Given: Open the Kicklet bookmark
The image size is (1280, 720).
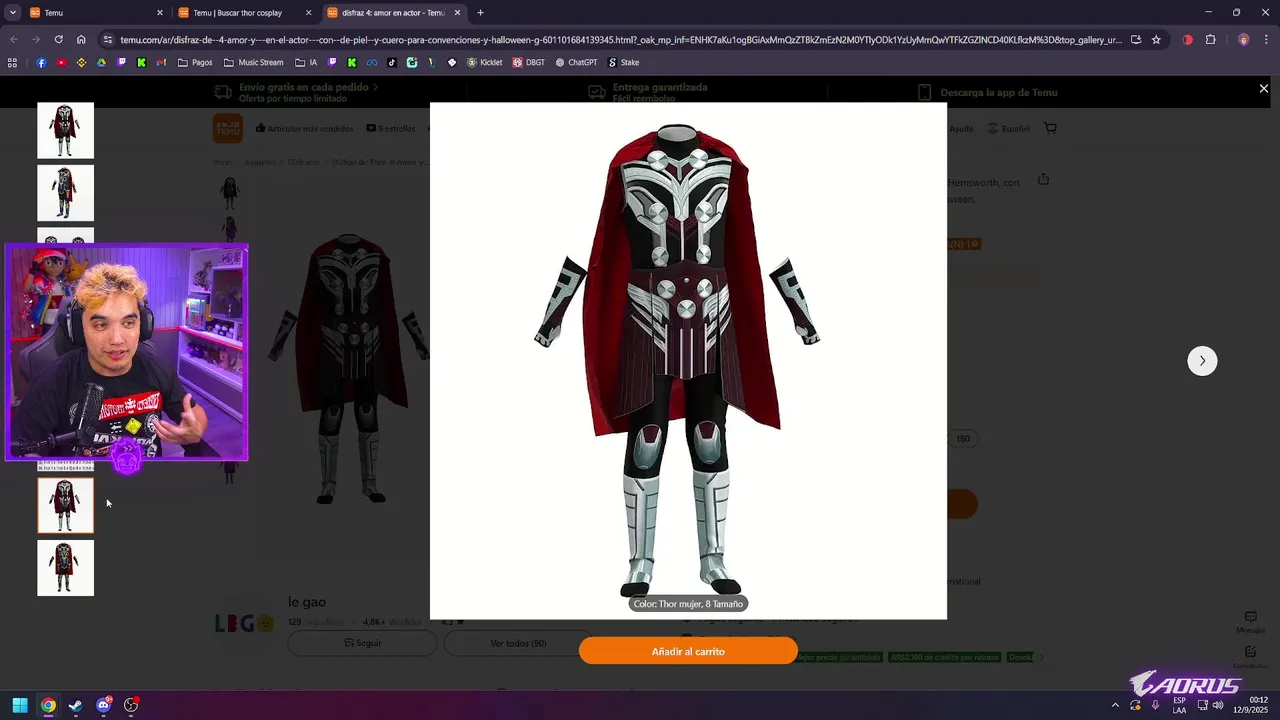Looking at the screenshot, I should (484, 62).
